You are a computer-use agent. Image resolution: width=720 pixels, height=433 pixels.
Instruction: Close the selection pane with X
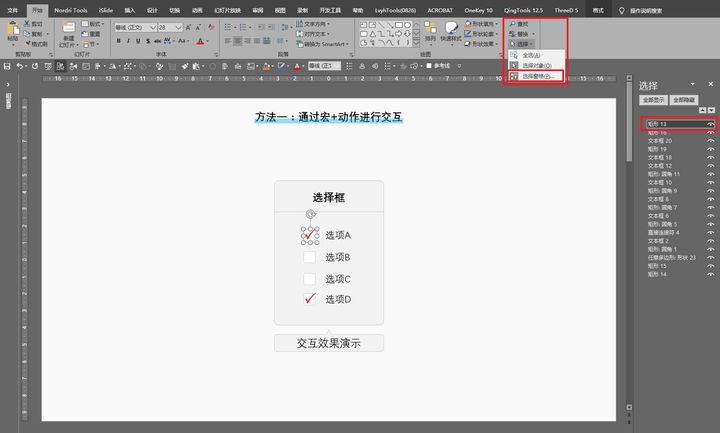[710, 84]
